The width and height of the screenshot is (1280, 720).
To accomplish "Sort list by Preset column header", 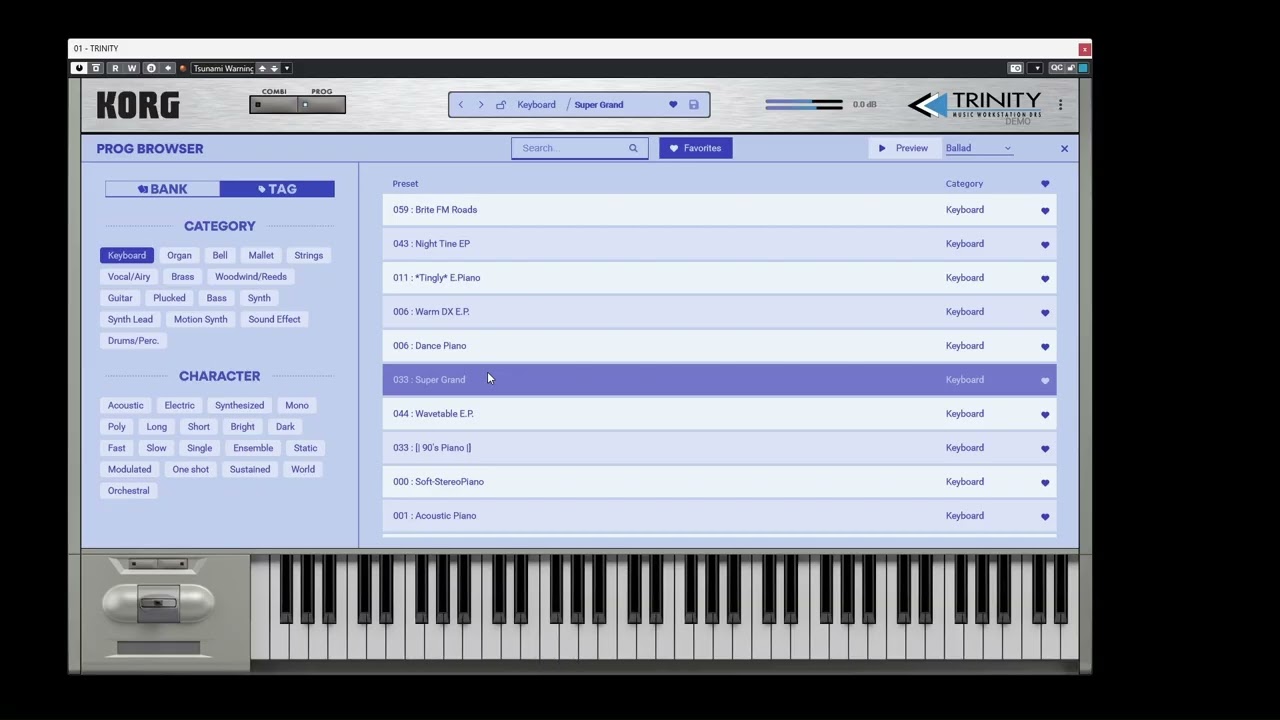I will 405,183.
